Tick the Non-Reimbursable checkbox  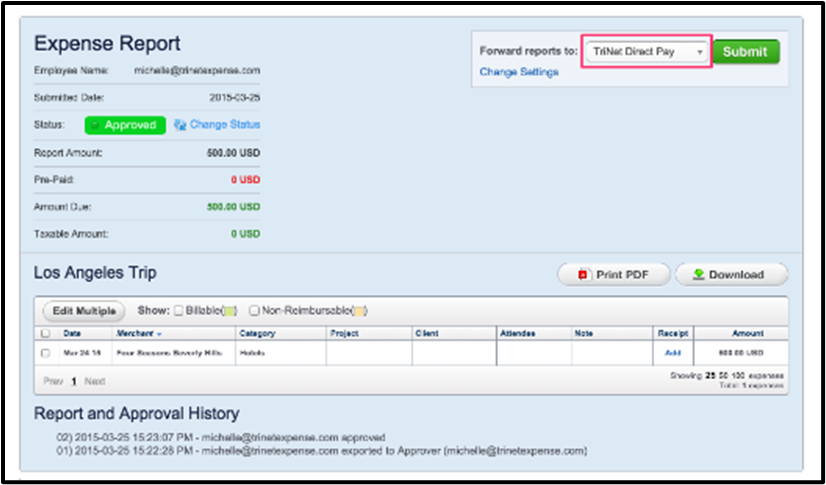pyautogui.click(x=254, y=311)
